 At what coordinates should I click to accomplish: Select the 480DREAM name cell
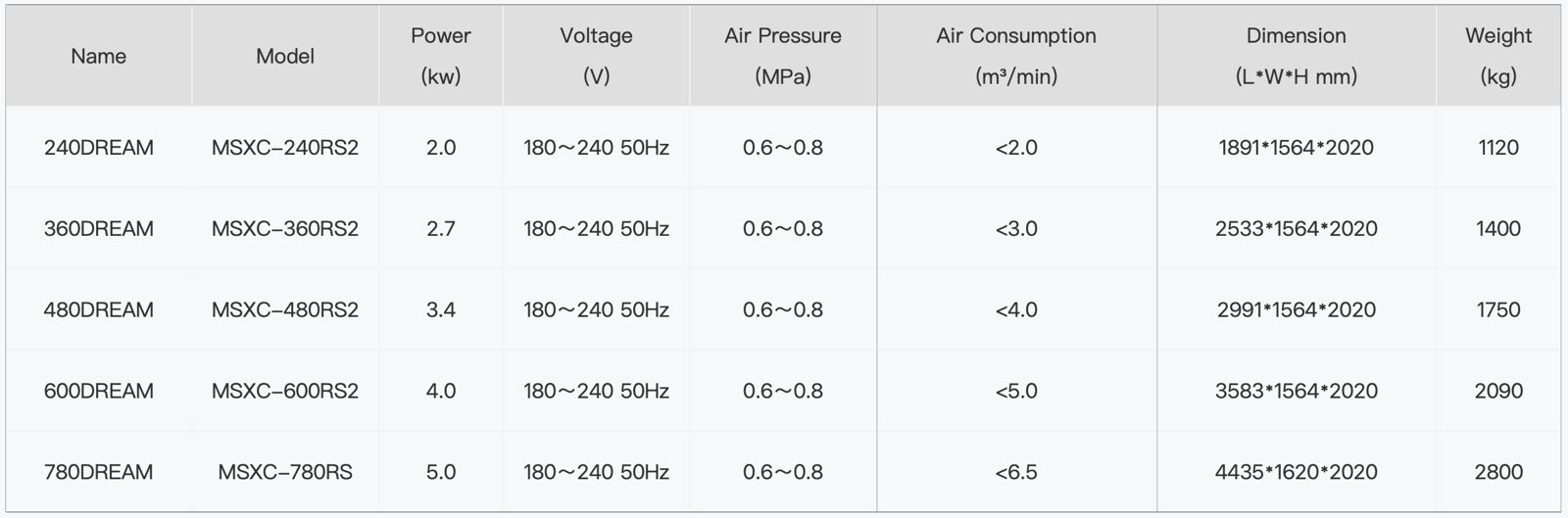coord(98,310)
